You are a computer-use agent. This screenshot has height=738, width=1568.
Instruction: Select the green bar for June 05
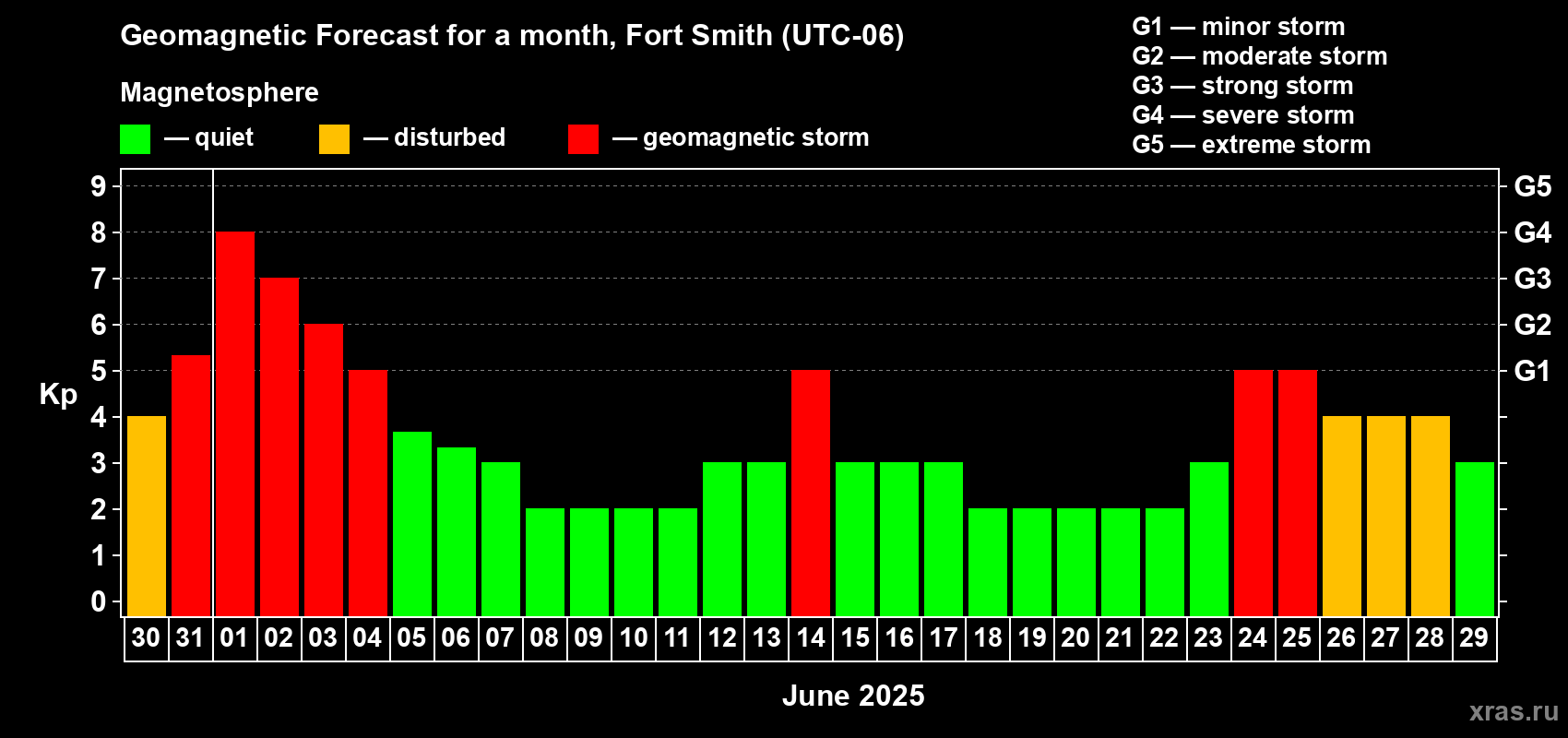click(x=412, y=524)
